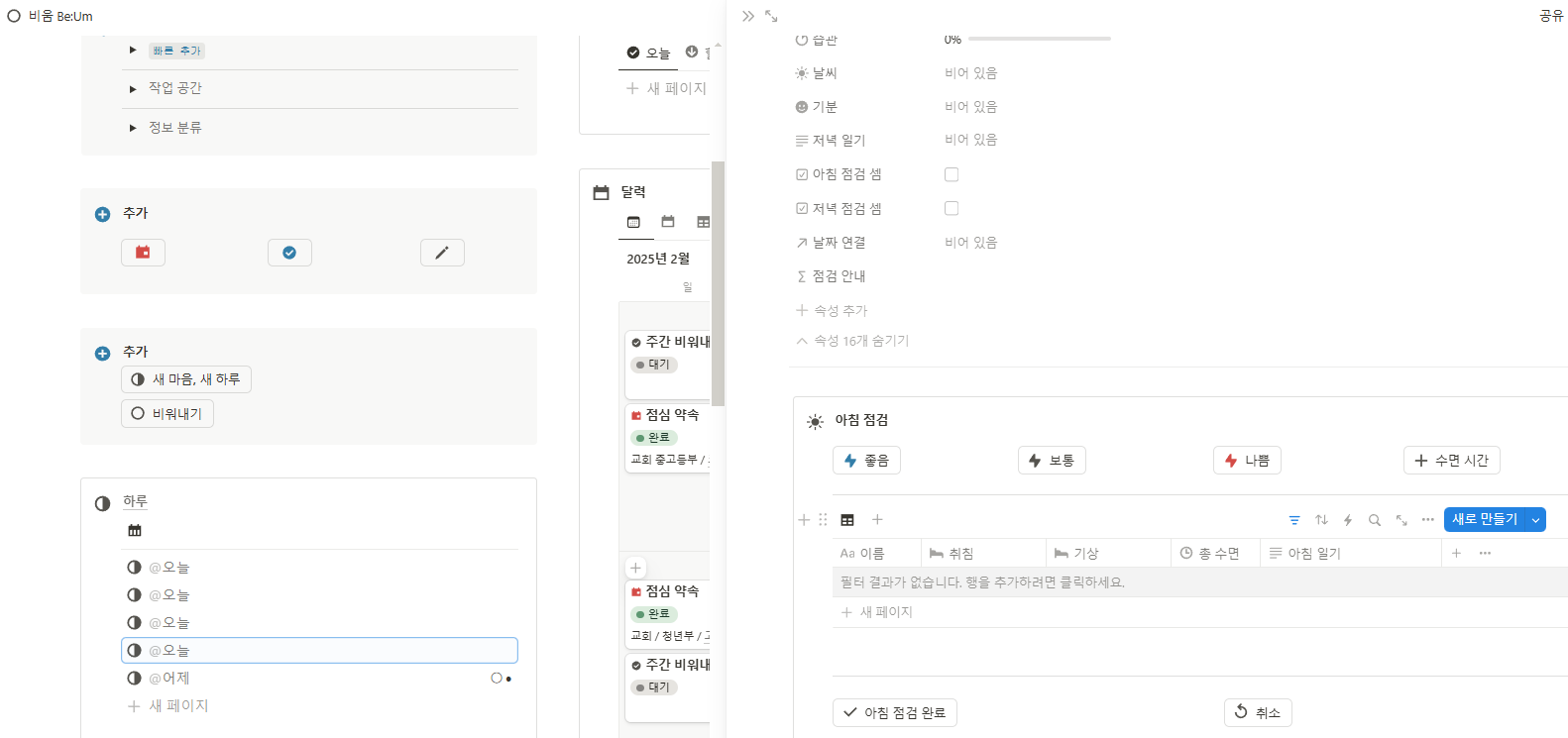Expand the 작업 공간 toggle

click(133, 89)
